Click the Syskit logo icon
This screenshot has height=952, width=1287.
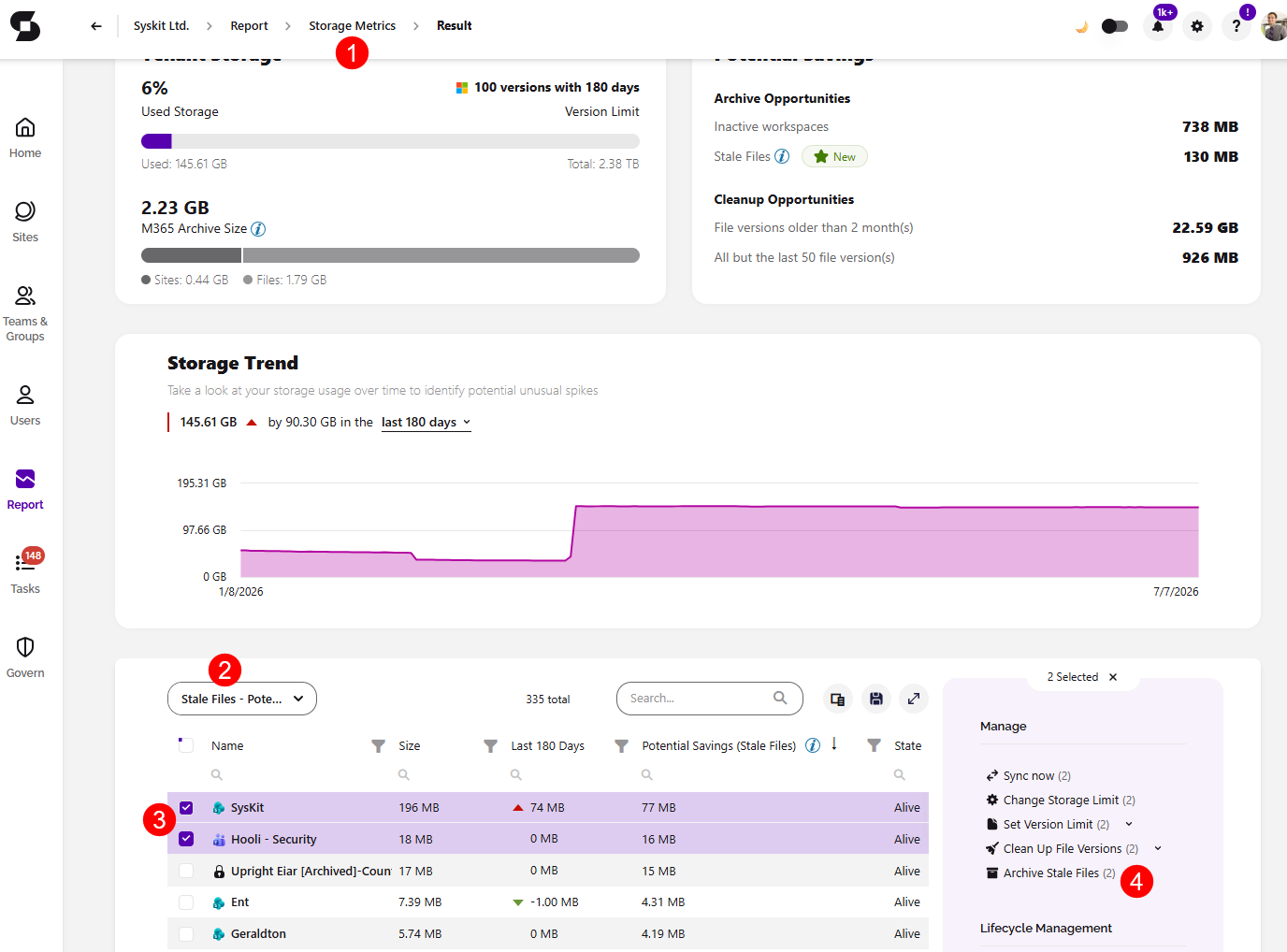click(25, 25)
